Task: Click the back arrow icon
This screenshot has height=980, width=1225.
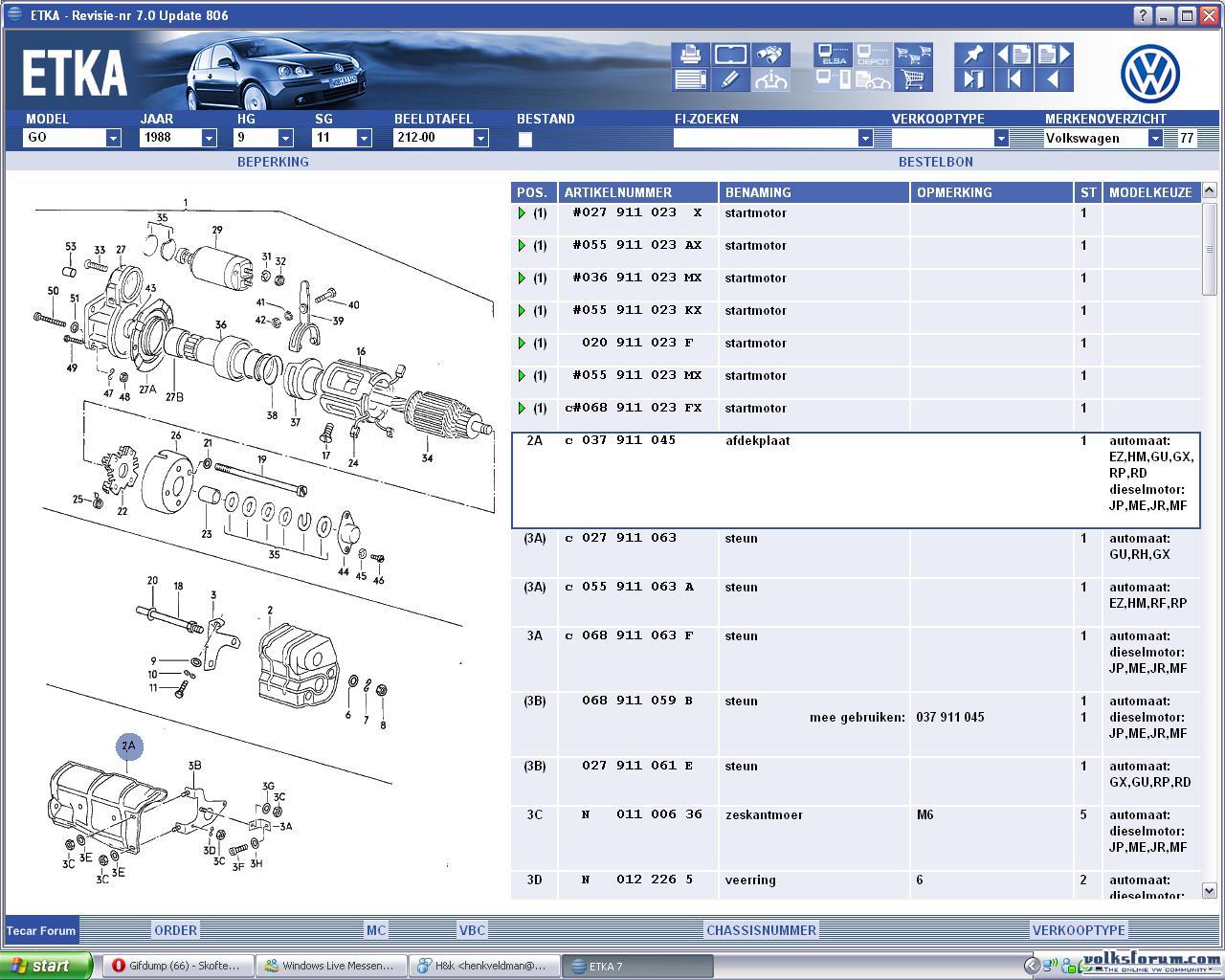Action: (1054, 79)
